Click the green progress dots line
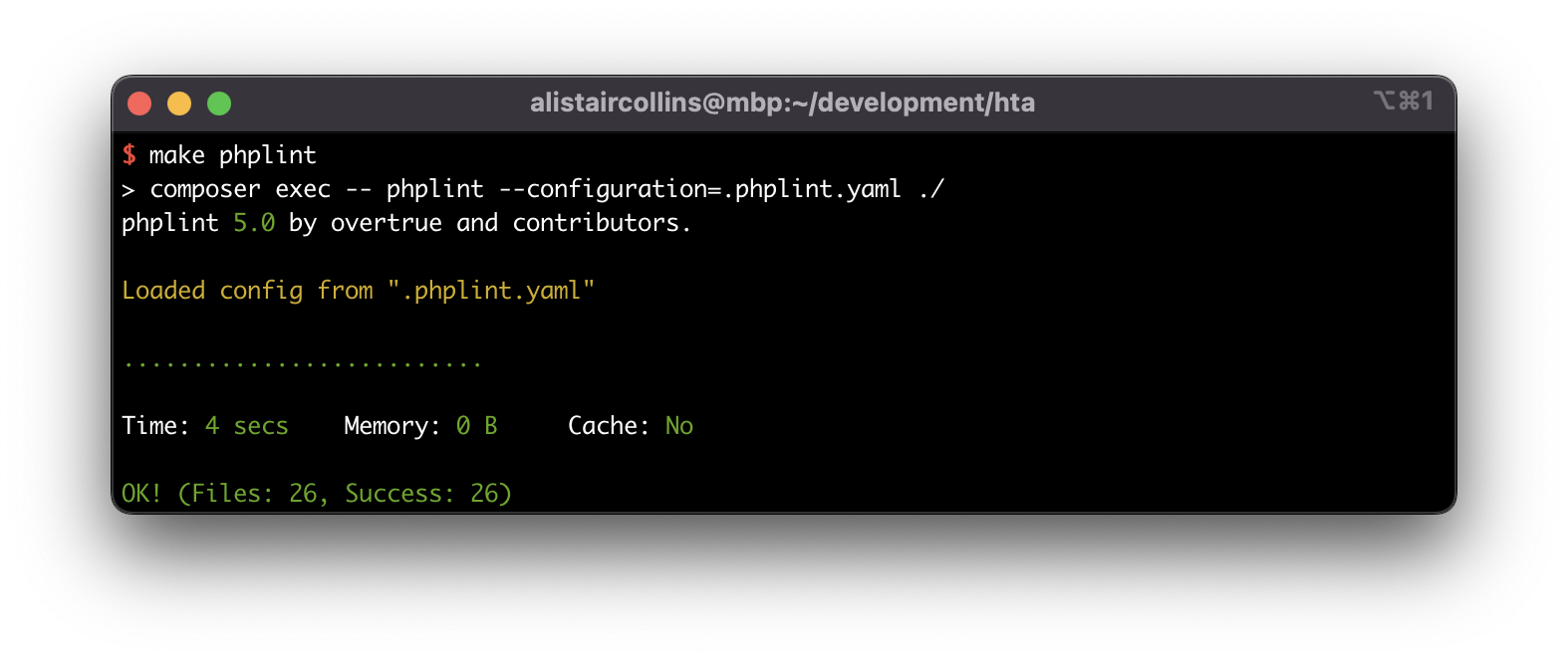Viewport: 1568px width, 661px height. click(303, 365)
